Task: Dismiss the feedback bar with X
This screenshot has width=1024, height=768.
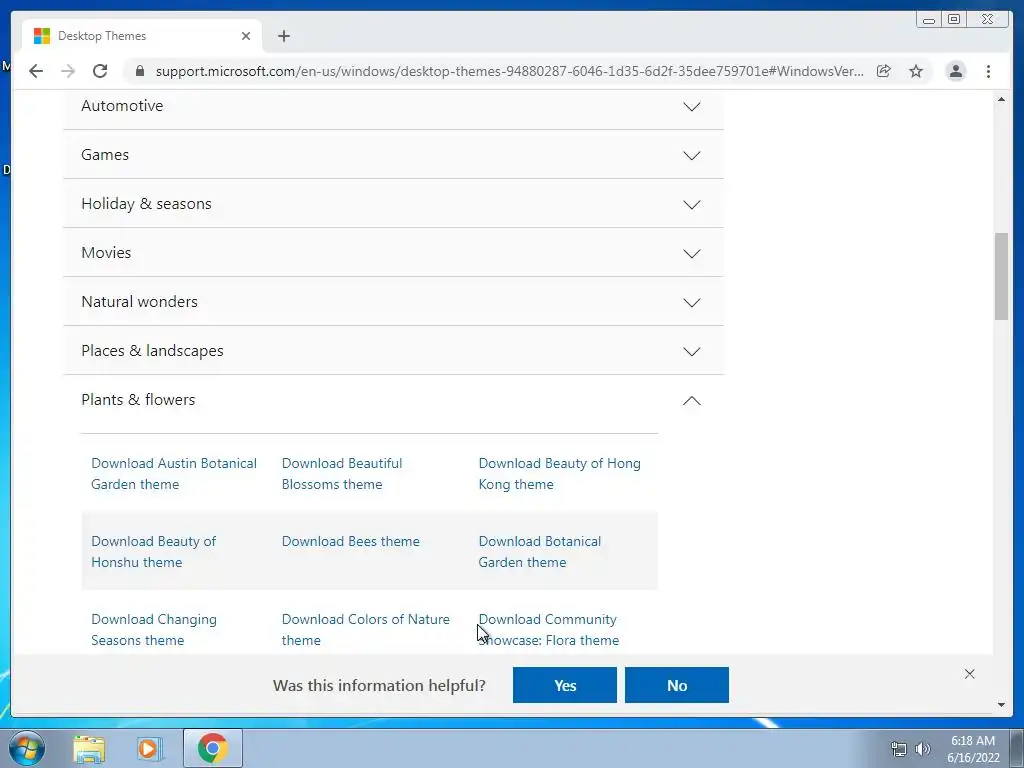Action: click(x=970, y=674)
